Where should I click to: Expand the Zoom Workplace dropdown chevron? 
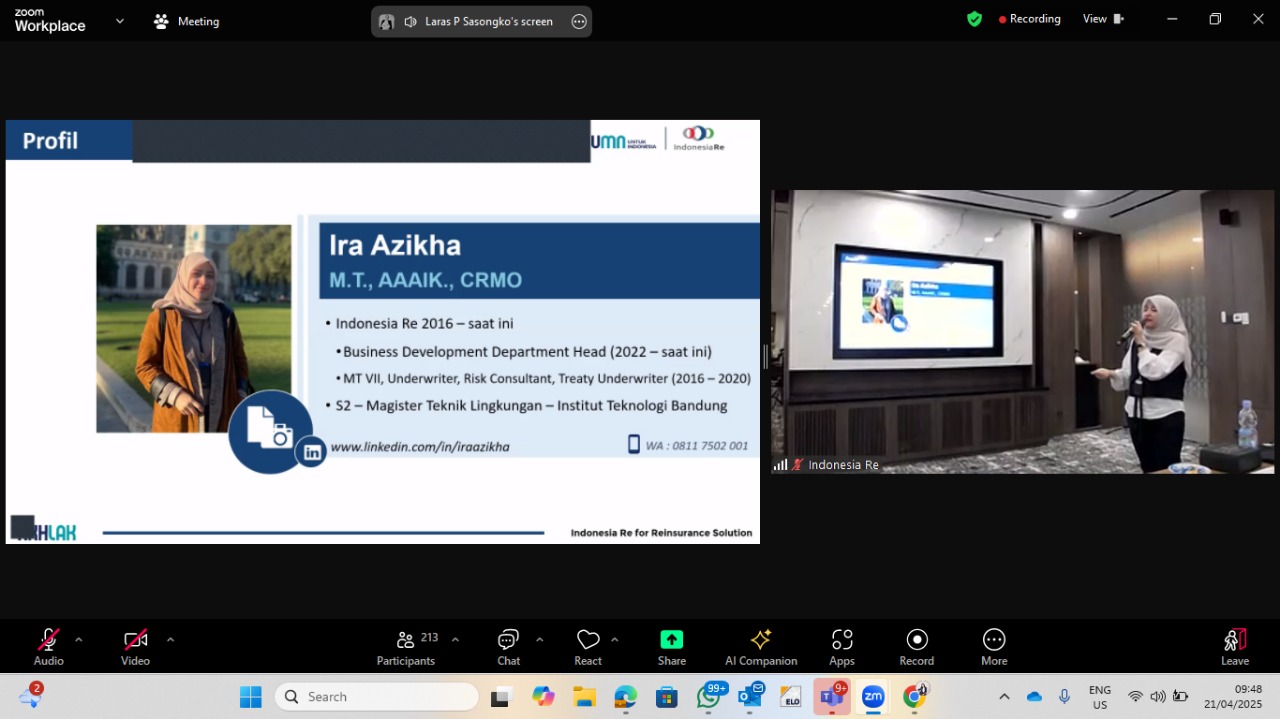[x=120, y=20]
